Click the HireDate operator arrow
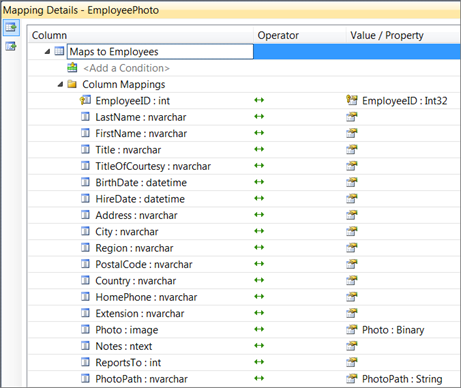Screen dimensions: 461x388 click(259, 198)
